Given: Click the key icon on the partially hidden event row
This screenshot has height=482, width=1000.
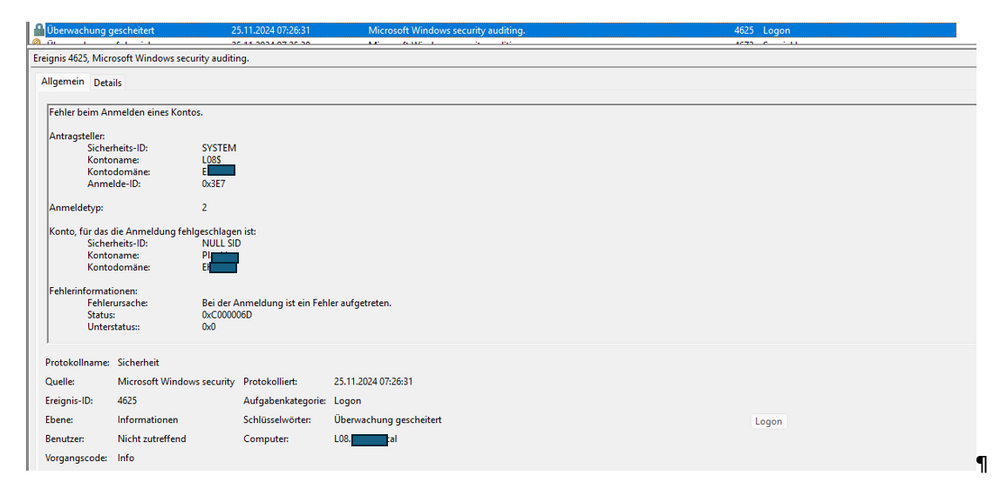Looking at the screenshot, I should [x=36, y=42].
